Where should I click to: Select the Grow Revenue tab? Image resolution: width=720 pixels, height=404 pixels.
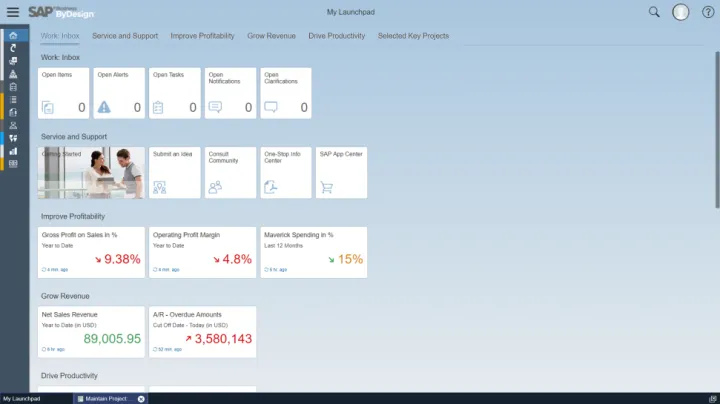270,36
